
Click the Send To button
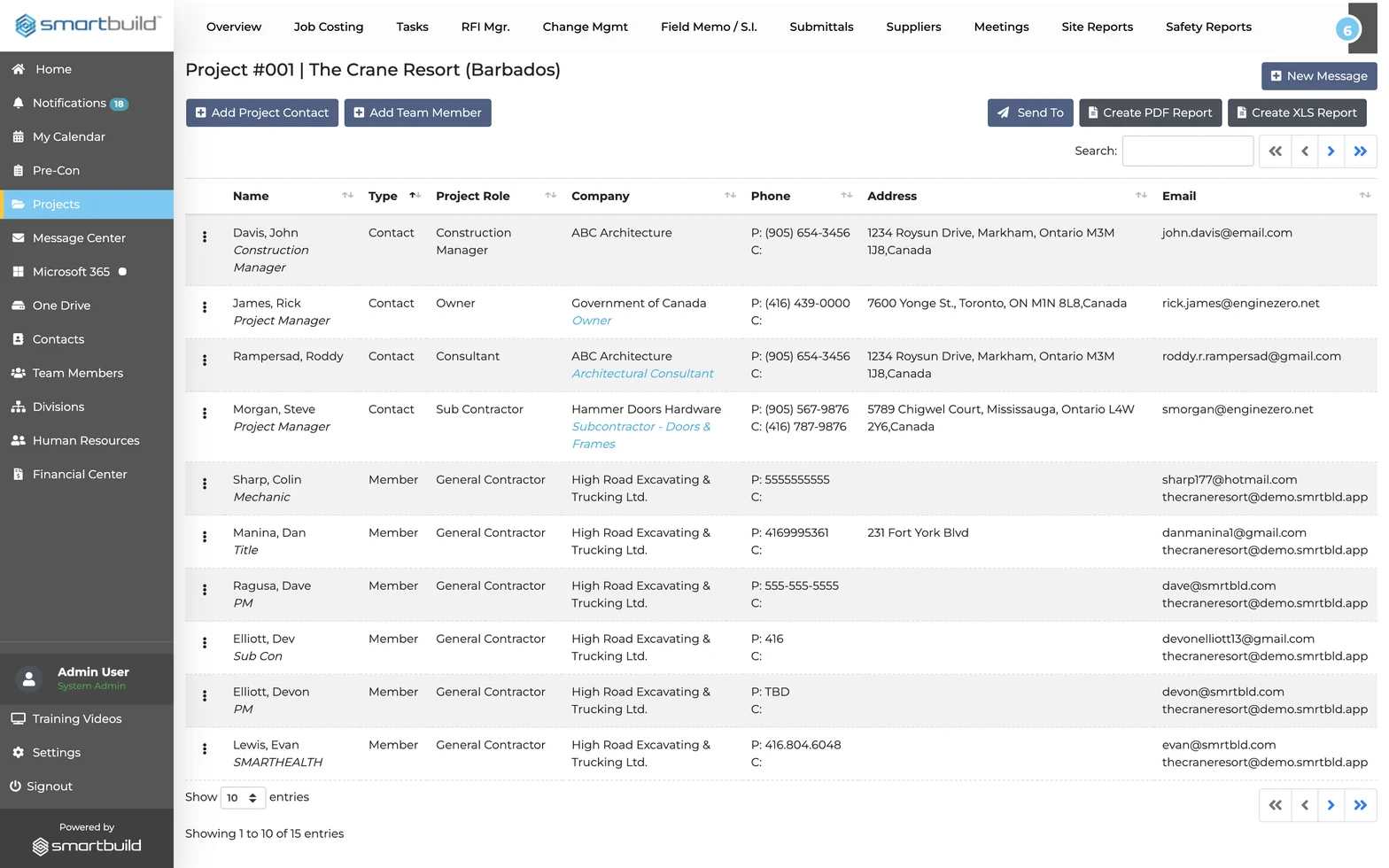pos(1030,112)
